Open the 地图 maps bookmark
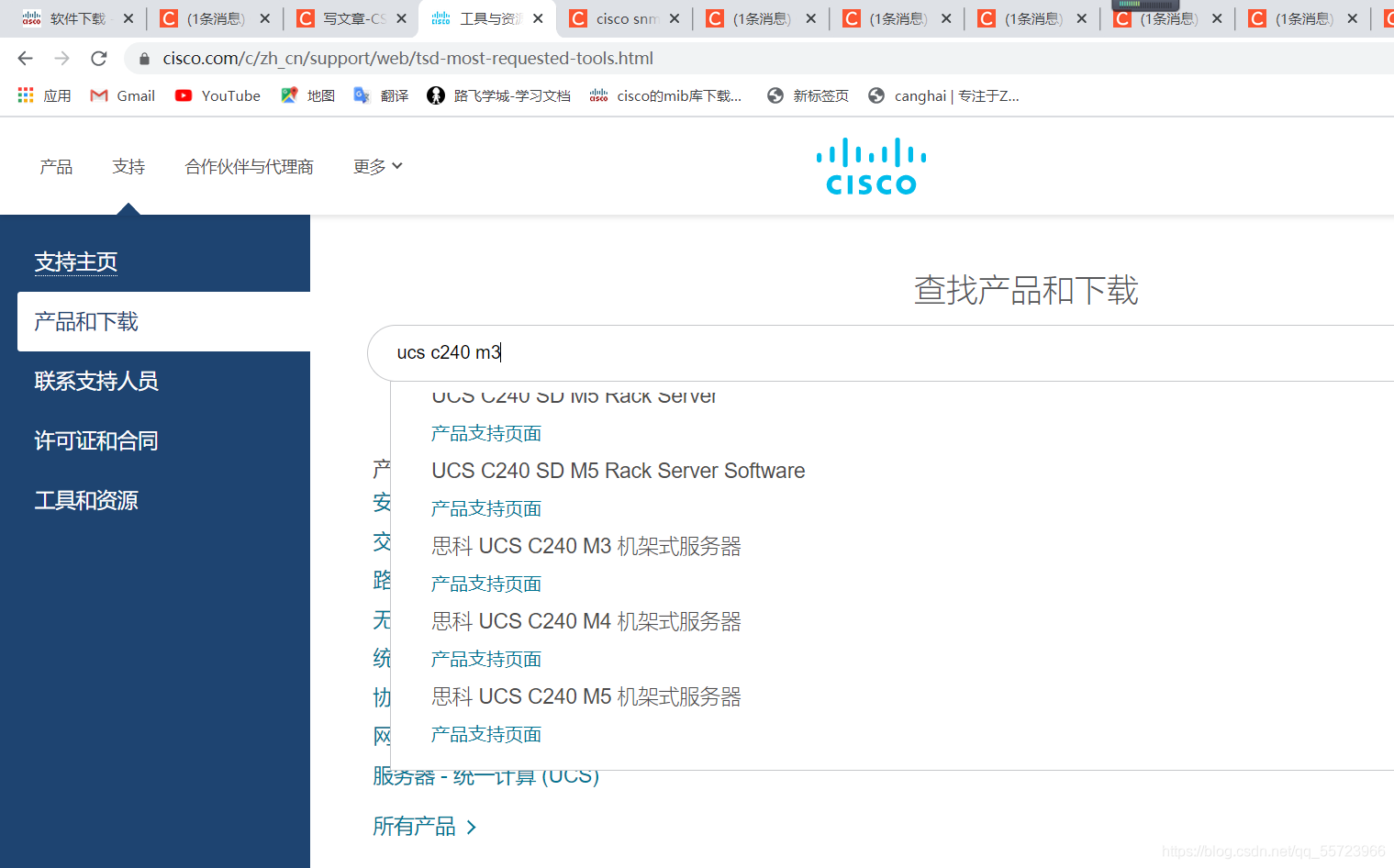Screen dimensions: 1394x868 point(307,95)
